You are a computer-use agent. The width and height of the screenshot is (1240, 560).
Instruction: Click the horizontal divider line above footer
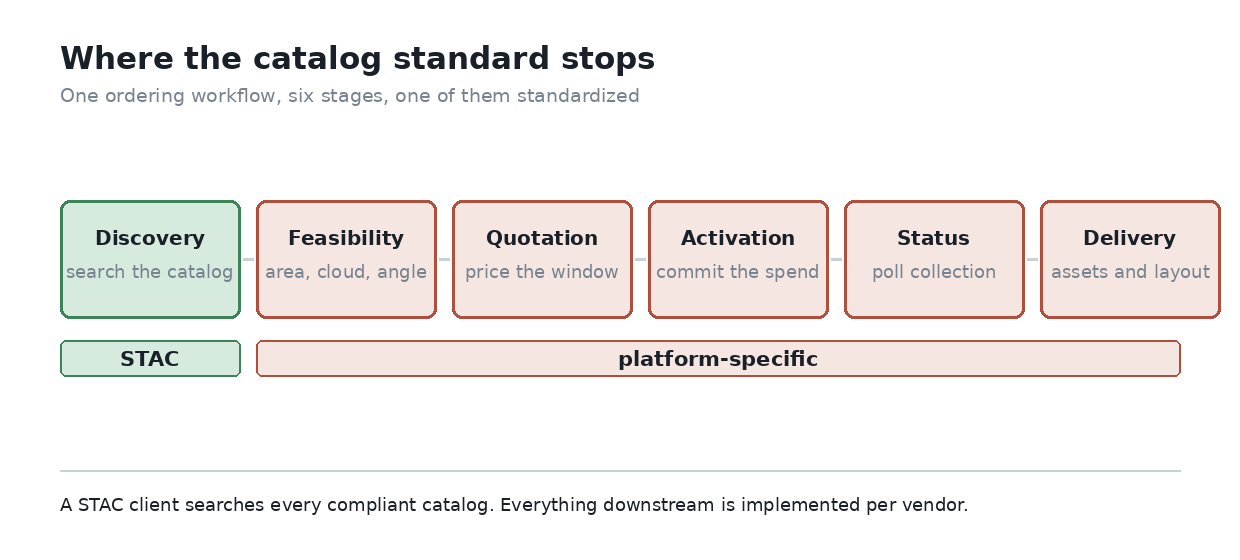coord(620,470)
